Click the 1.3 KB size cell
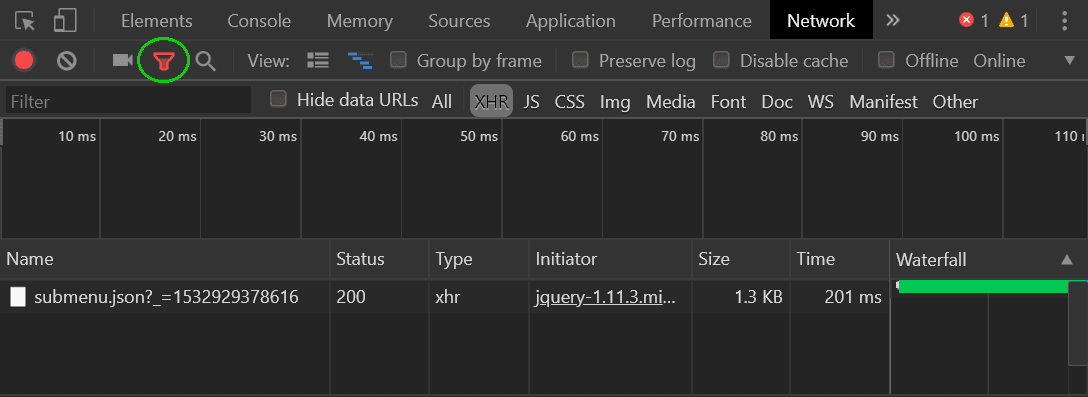 758,298
